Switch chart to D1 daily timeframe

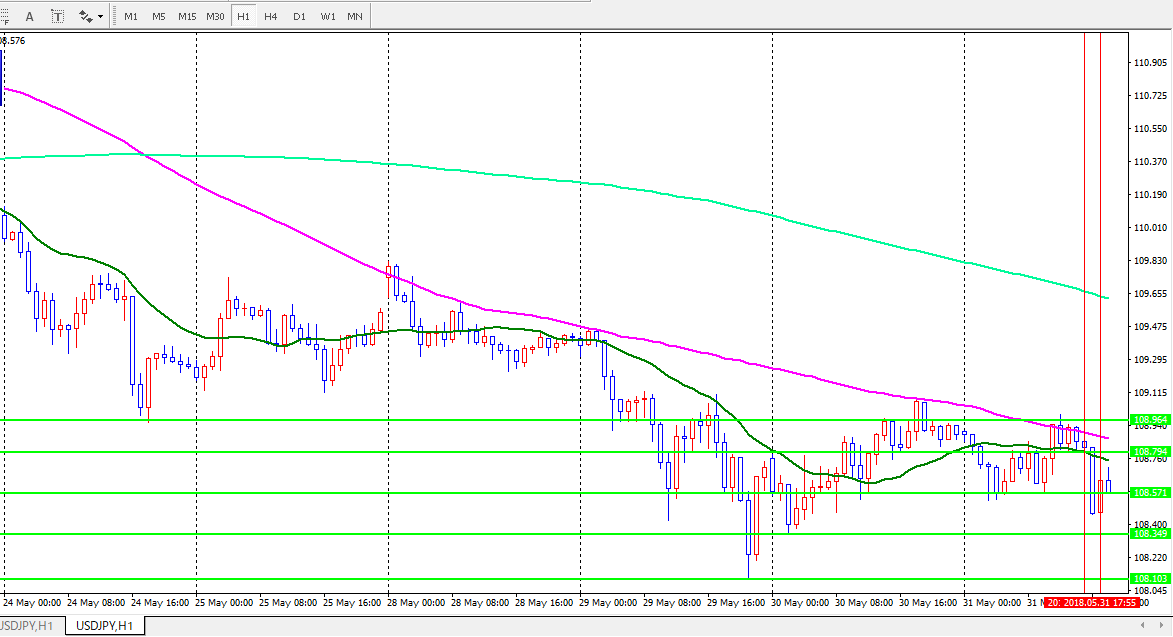(x=299, y=16)
